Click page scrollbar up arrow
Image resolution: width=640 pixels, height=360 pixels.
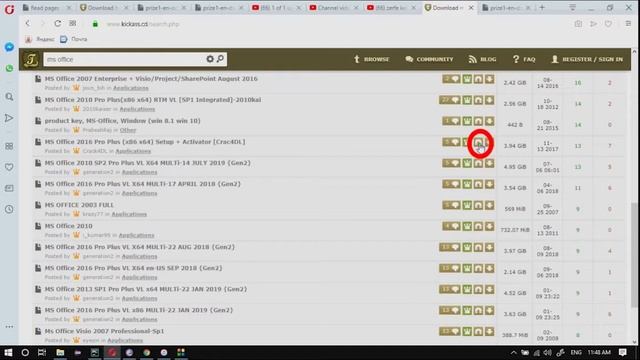pyautogui.click(x=634, y=52)
